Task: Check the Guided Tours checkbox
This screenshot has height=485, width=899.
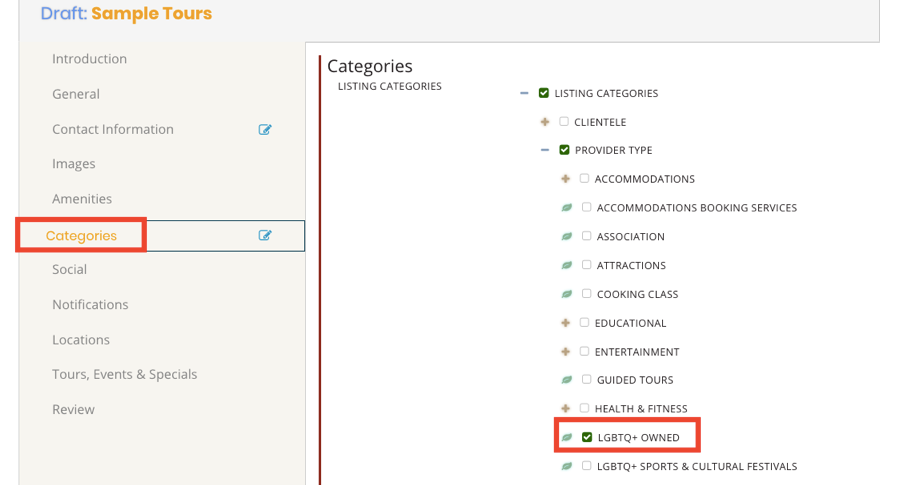Action: point(587,379)
